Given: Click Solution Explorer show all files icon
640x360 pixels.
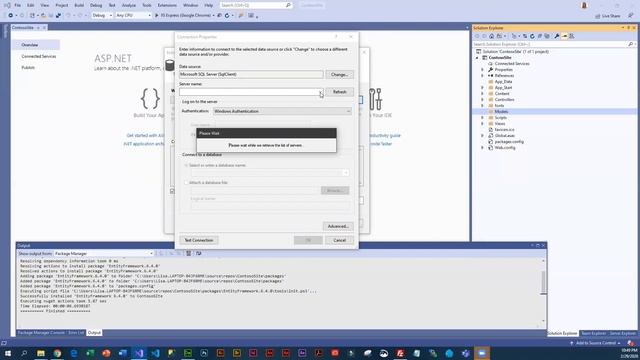Looking at the screenshot, I should [x=547, y=36].
